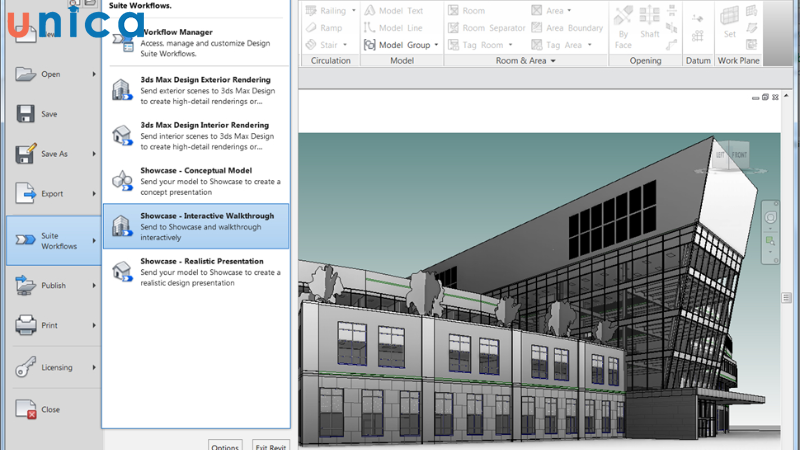Expand the Open submenu arrow
800x450 pixels.
pos(94,74)
